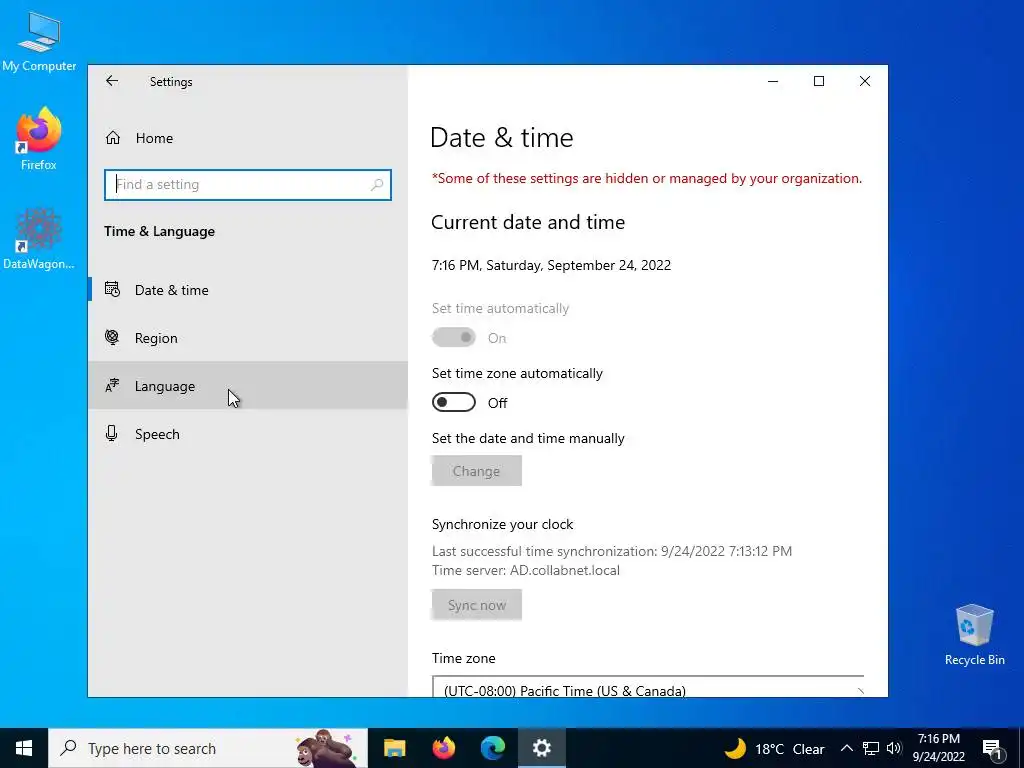
Task: Select Date & time in the sidebar
Action: click(x=248, y=290)
